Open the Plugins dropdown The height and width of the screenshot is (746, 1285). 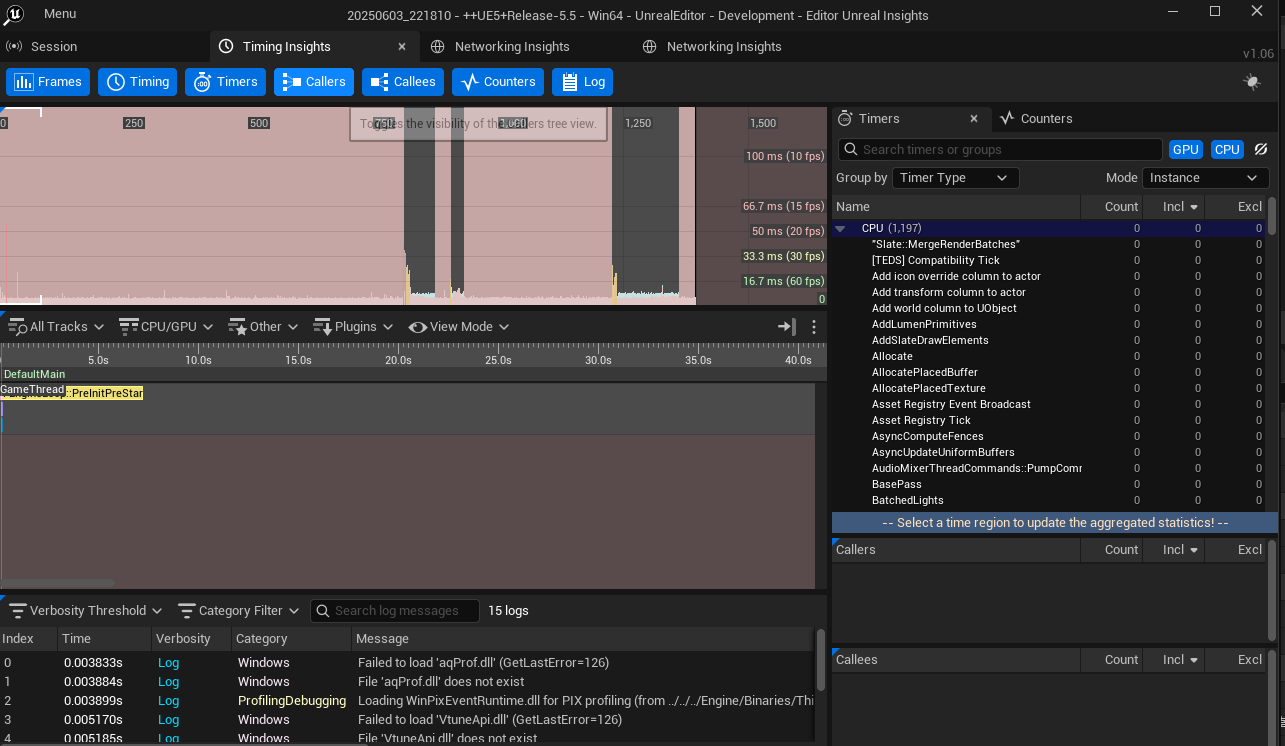(353, 326)
